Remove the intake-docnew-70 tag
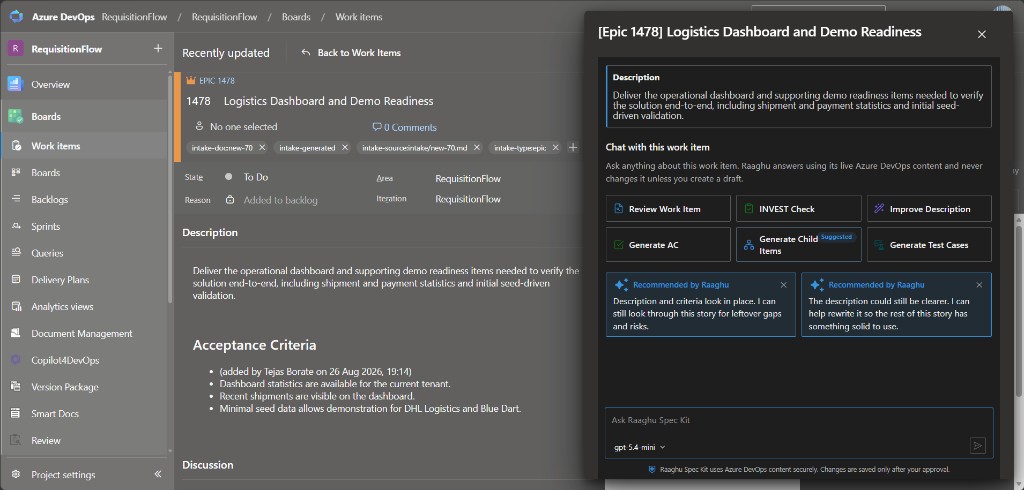 (262, 148)
